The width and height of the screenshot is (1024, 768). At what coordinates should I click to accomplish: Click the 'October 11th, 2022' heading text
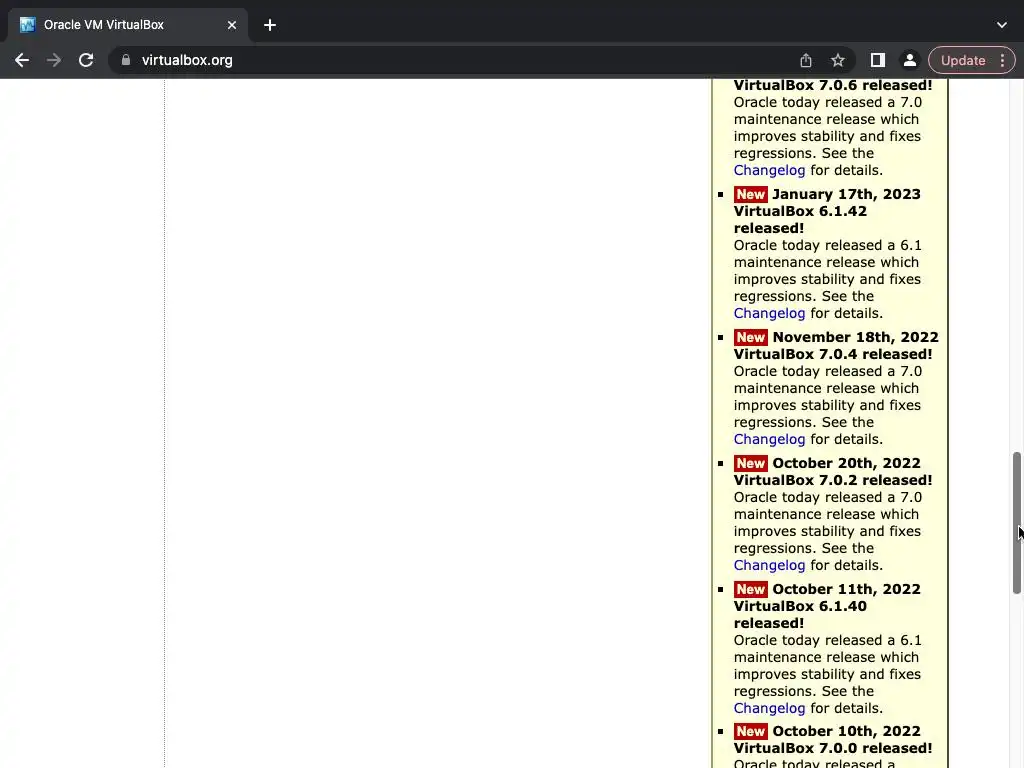(x=846, y=590)
